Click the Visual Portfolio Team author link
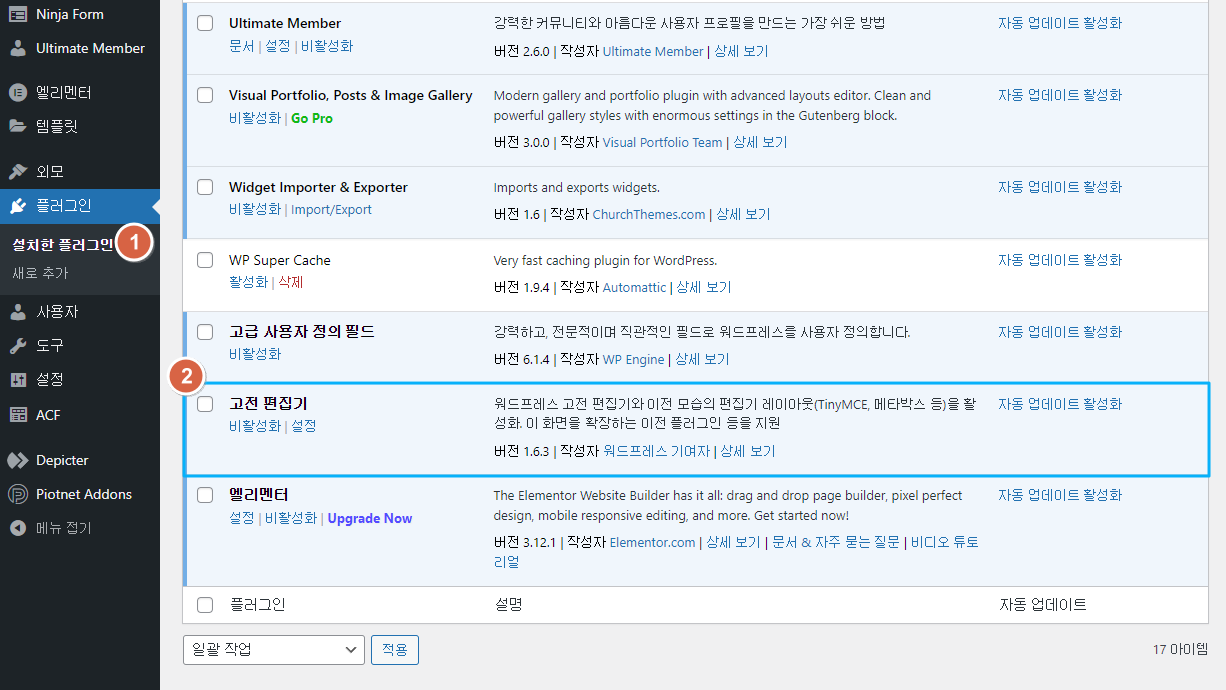Image resolution: width=1226 pixels, height=690 pixels. pyautogui.click(x=662, y=142)
